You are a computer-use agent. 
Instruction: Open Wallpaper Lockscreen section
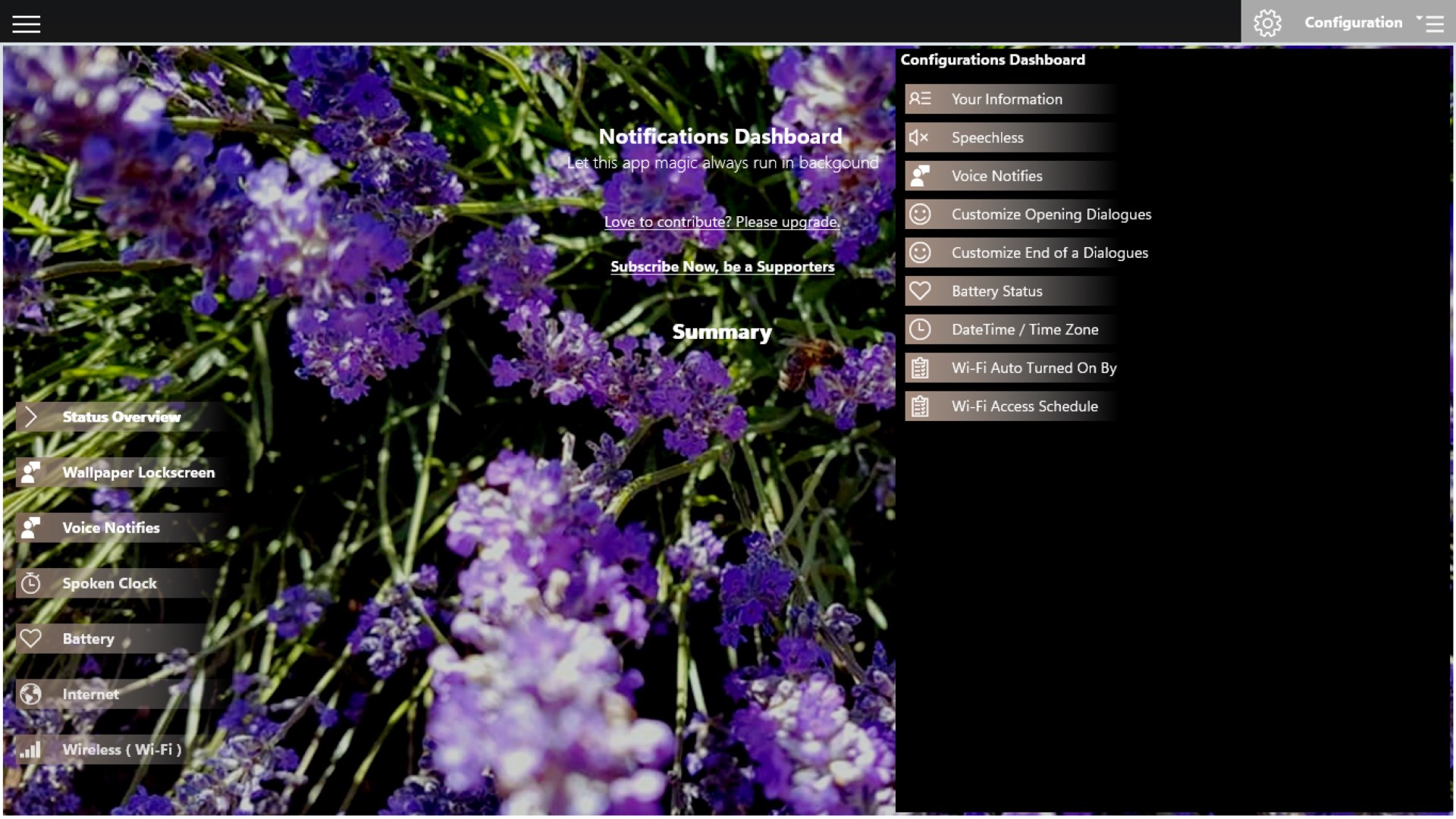coord(138,472)
